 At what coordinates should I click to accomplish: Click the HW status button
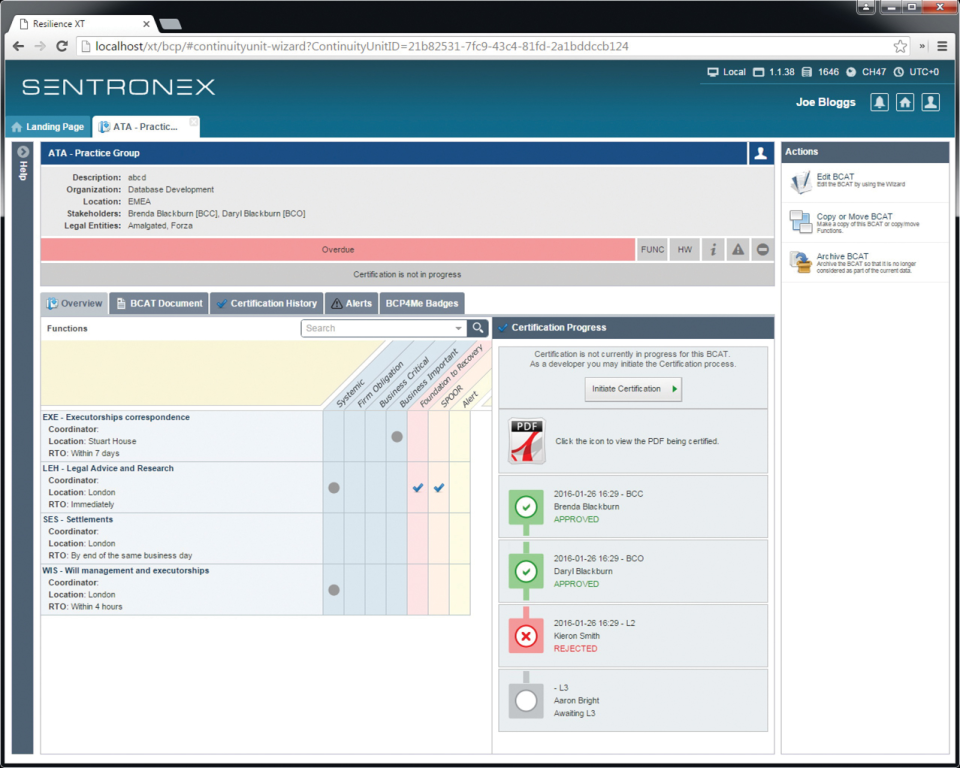[684, 250]
